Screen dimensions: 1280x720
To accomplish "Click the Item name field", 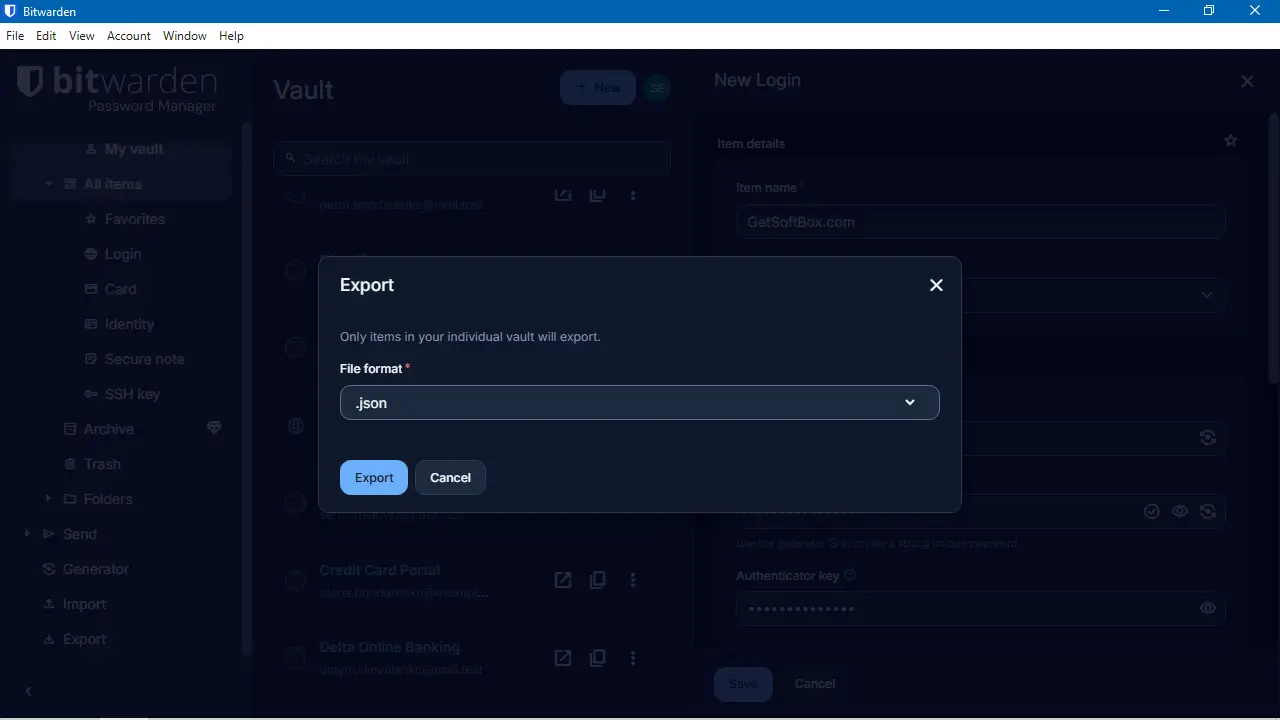I will [980, 221].
